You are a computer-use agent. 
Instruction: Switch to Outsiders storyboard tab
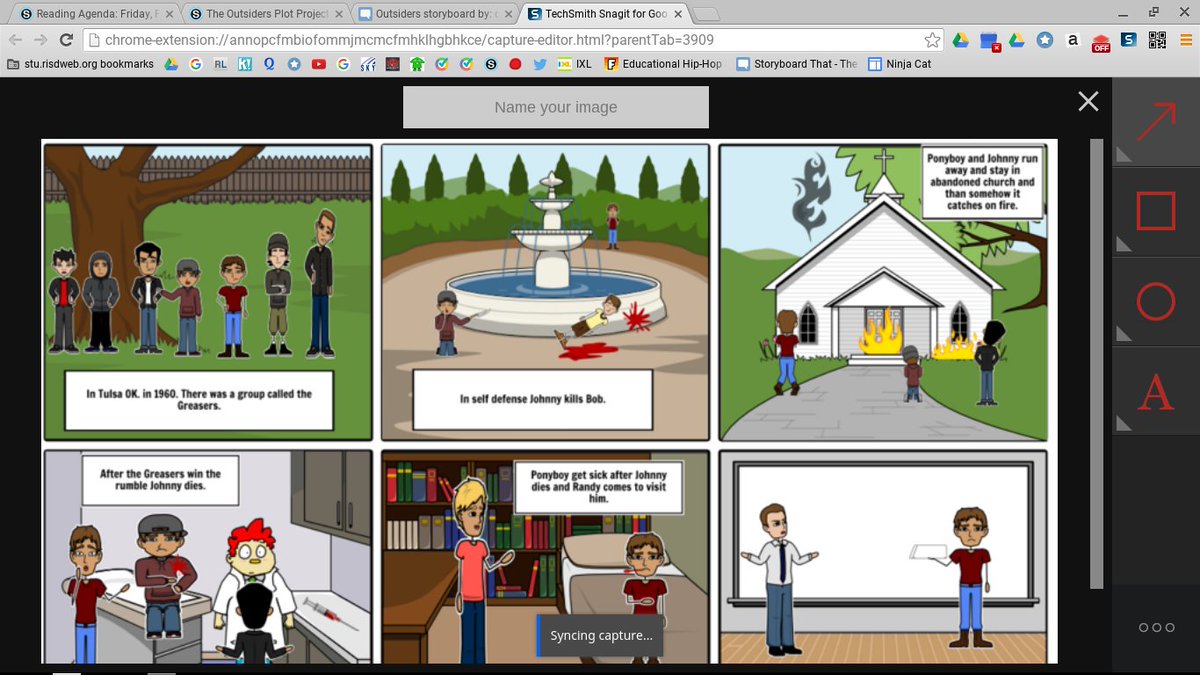435,14
